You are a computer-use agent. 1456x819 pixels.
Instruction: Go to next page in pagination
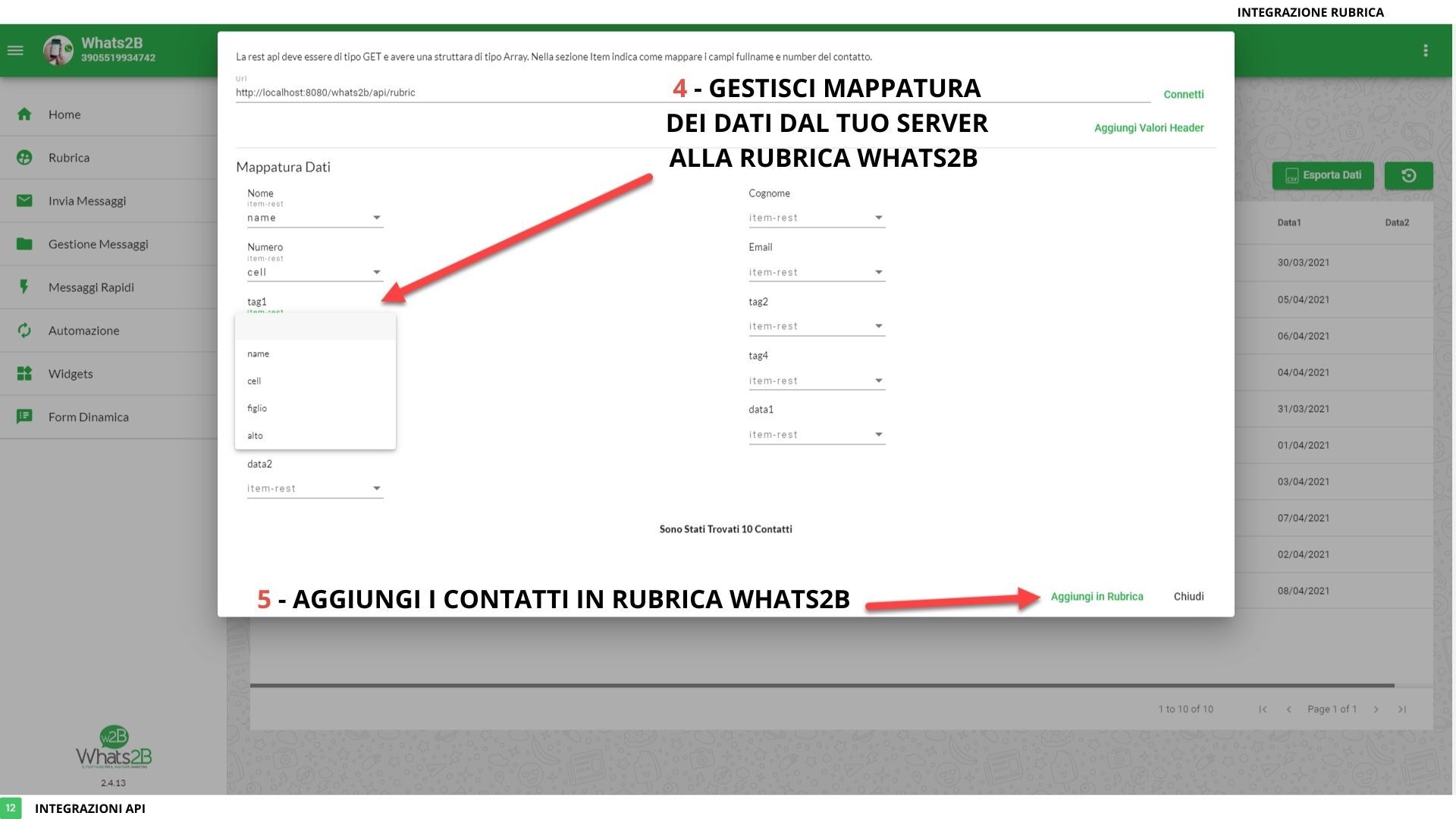click(1376, 710)
